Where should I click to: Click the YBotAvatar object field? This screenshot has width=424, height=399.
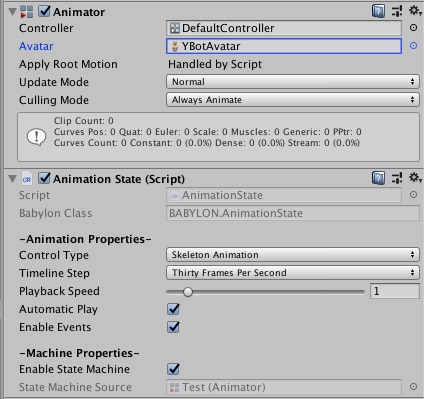(284, 46)
